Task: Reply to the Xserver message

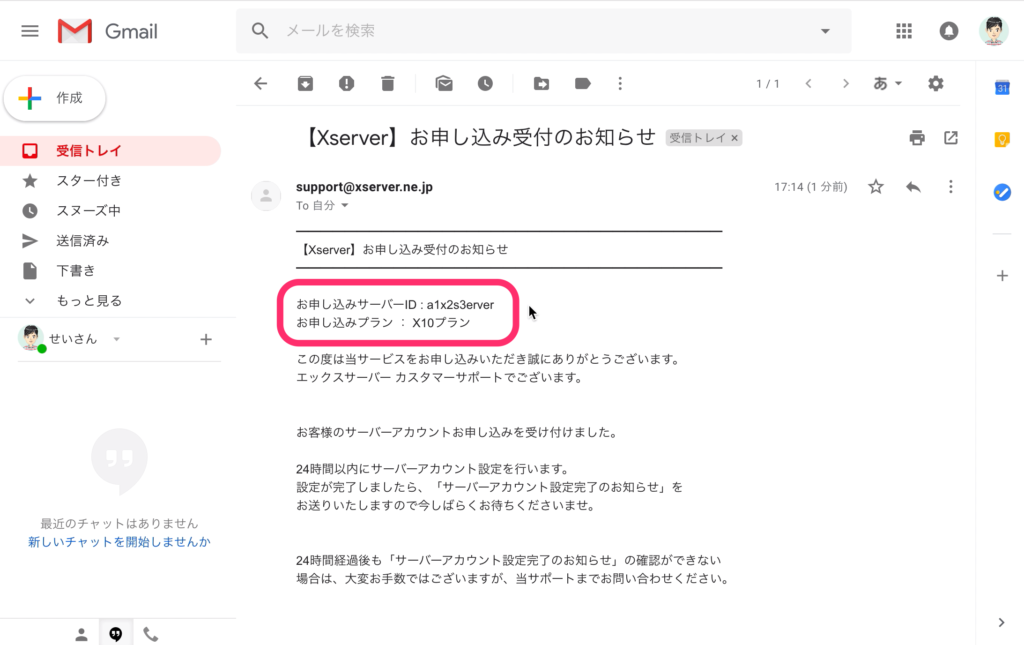Action: click(x=913, y=186)
